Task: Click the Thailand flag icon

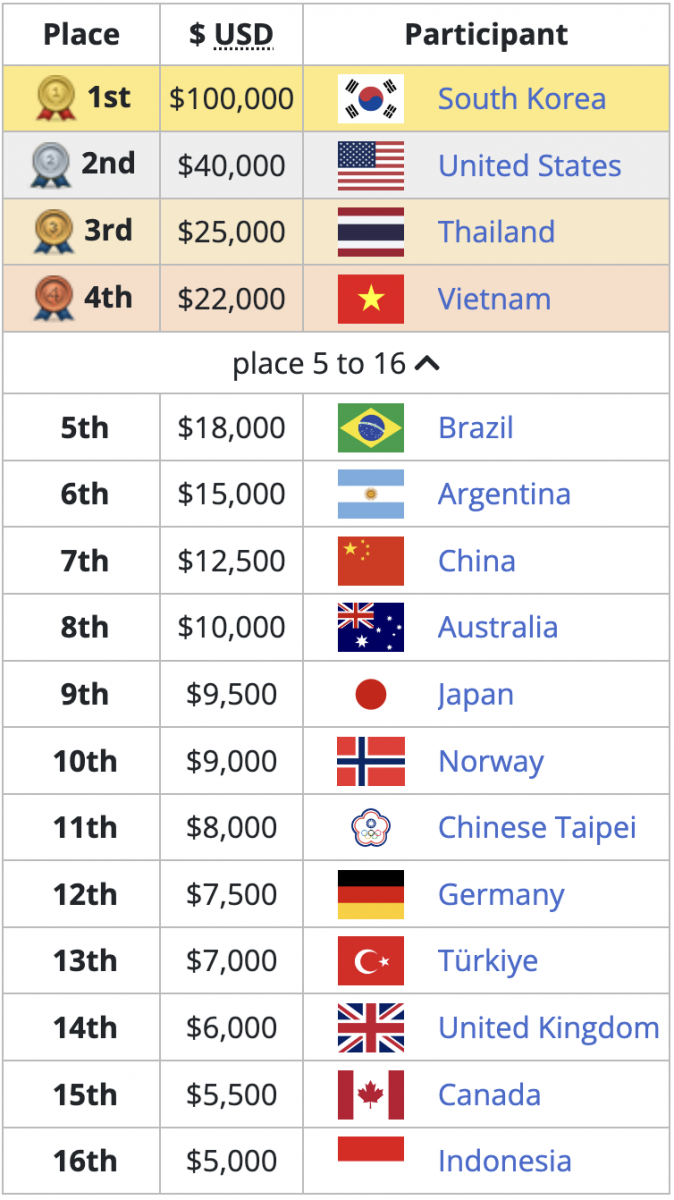Action: [371, 232]
